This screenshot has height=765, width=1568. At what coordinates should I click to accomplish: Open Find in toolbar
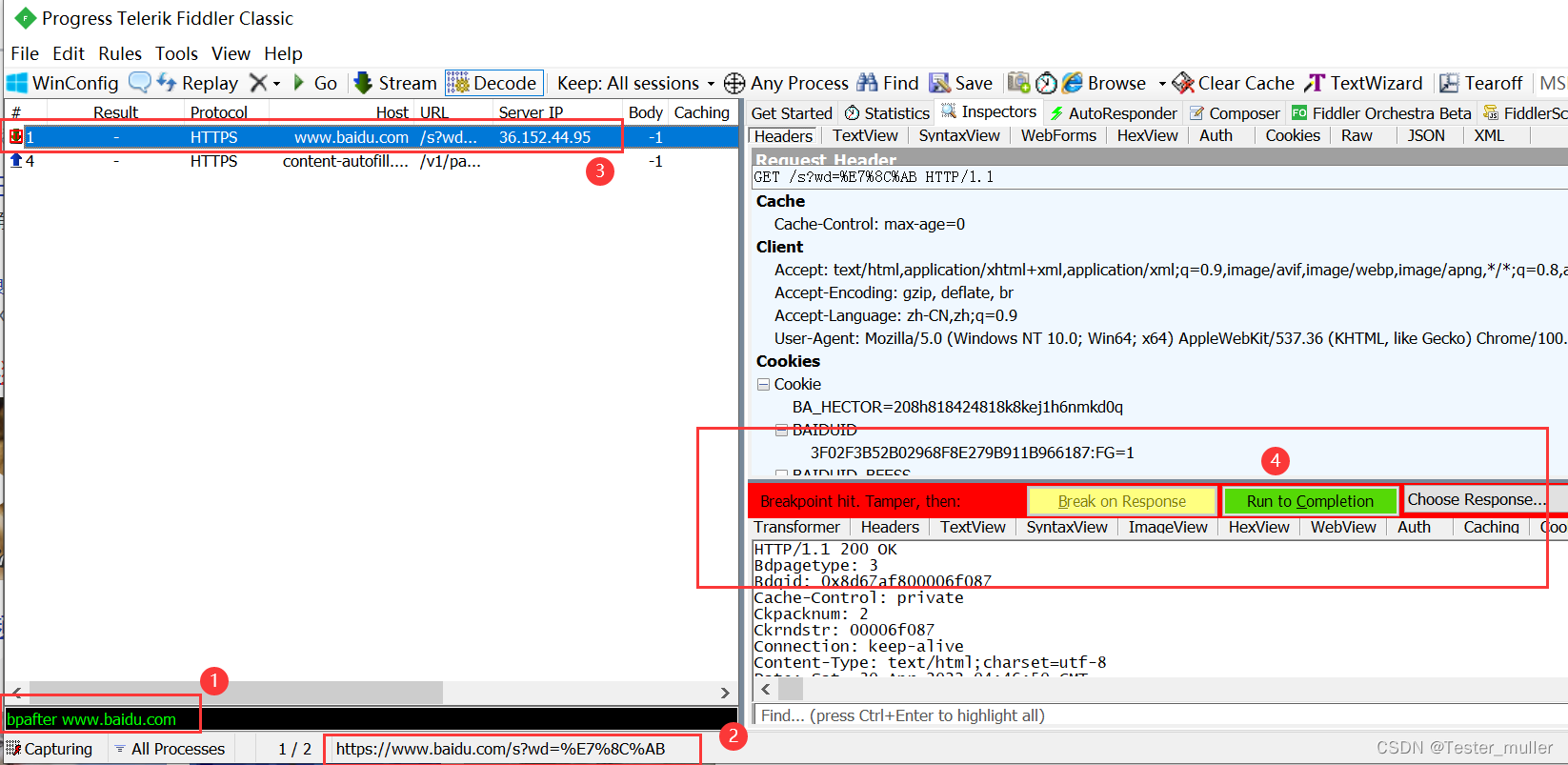click(x=888, y=83)
